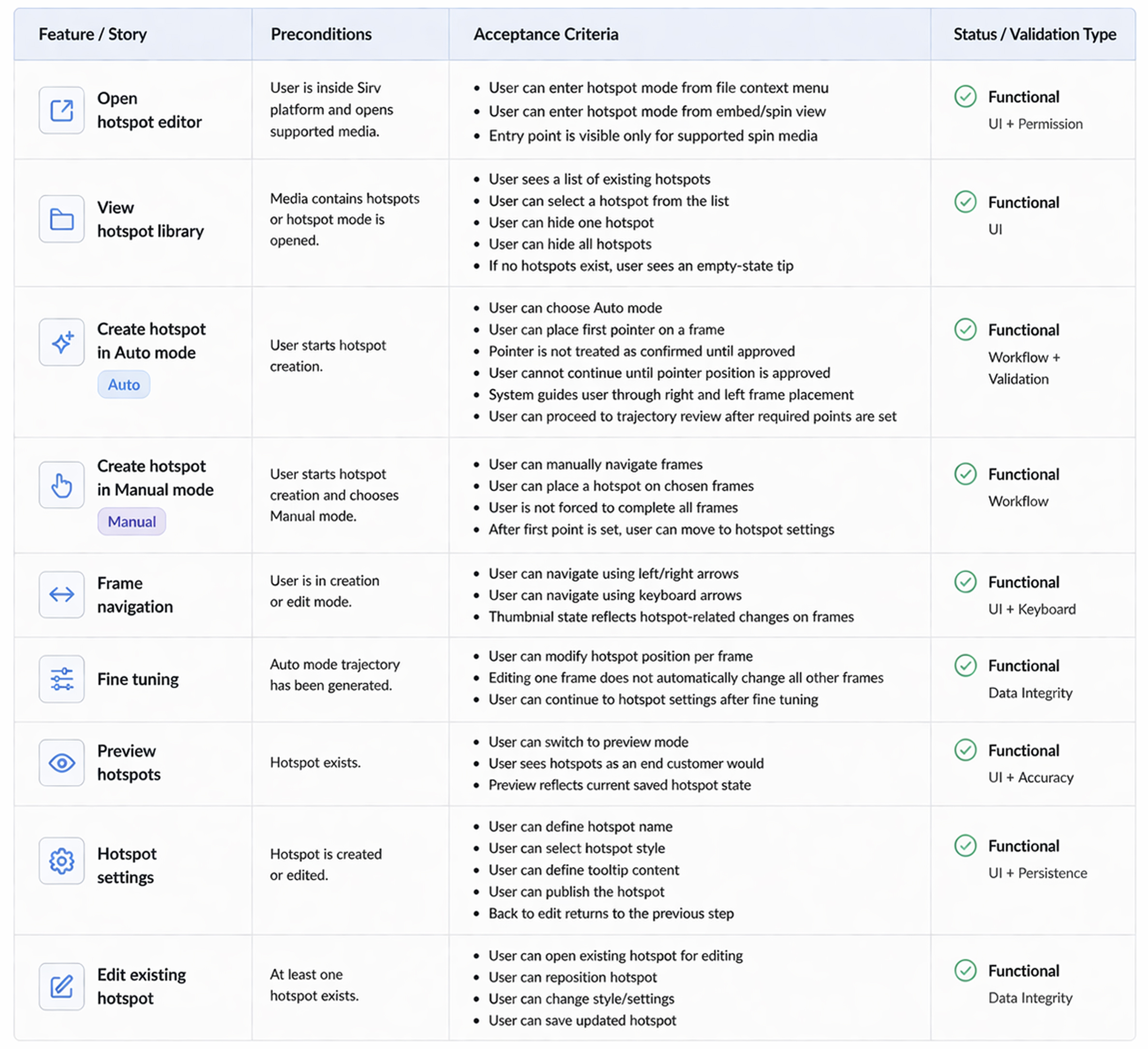This screenshot has height=1049, width=1148.
Task: Click the Preconditions column header
Action: (321, 35)
